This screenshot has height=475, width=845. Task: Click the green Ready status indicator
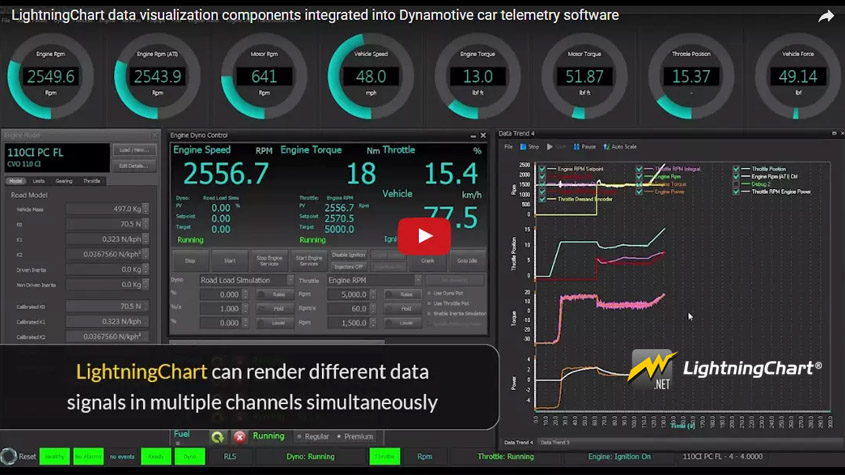156,457
